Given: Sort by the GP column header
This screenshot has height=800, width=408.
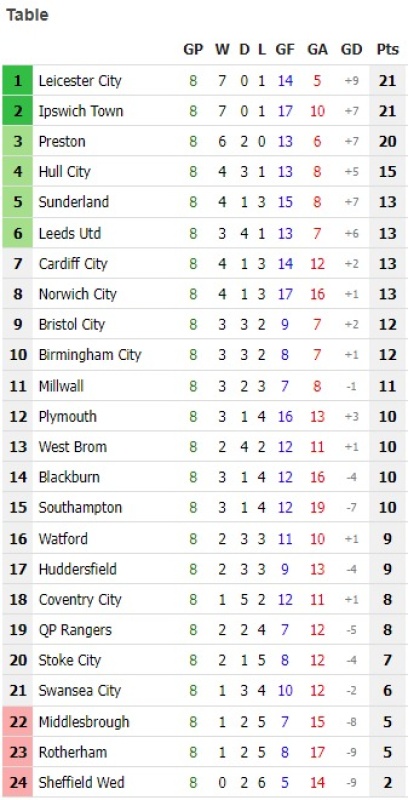Looking at the screenshot, I should click(x=193, y=49).
